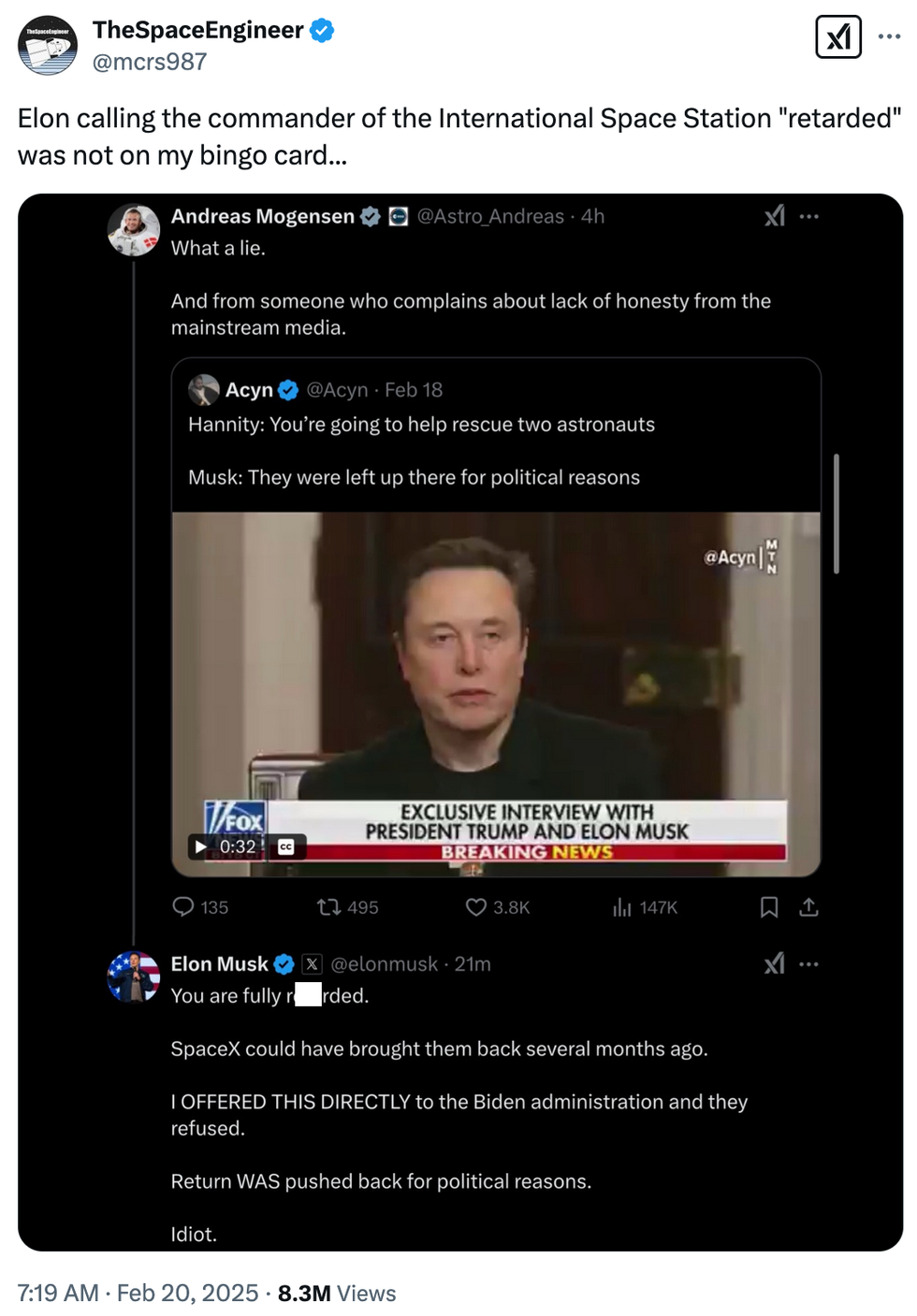The image size is (917, 1316).
Task: Toggle closed captions on the video
Action: pos(286,846)
